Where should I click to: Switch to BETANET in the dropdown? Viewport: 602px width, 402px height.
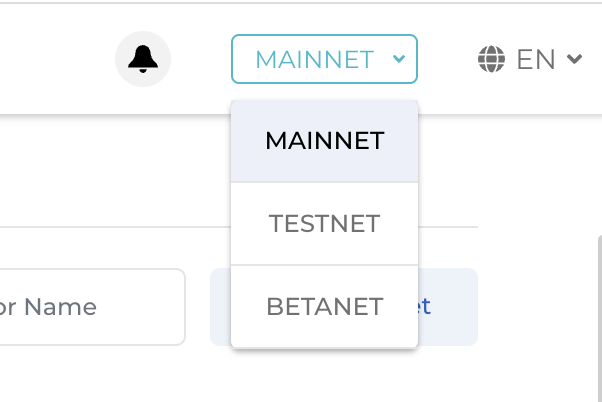click(324, 307)
